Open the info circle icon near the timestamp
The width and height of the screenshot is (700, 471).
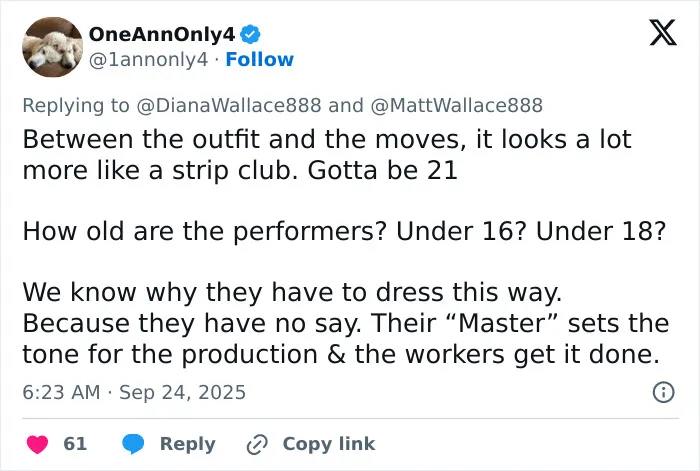[663, 392]
